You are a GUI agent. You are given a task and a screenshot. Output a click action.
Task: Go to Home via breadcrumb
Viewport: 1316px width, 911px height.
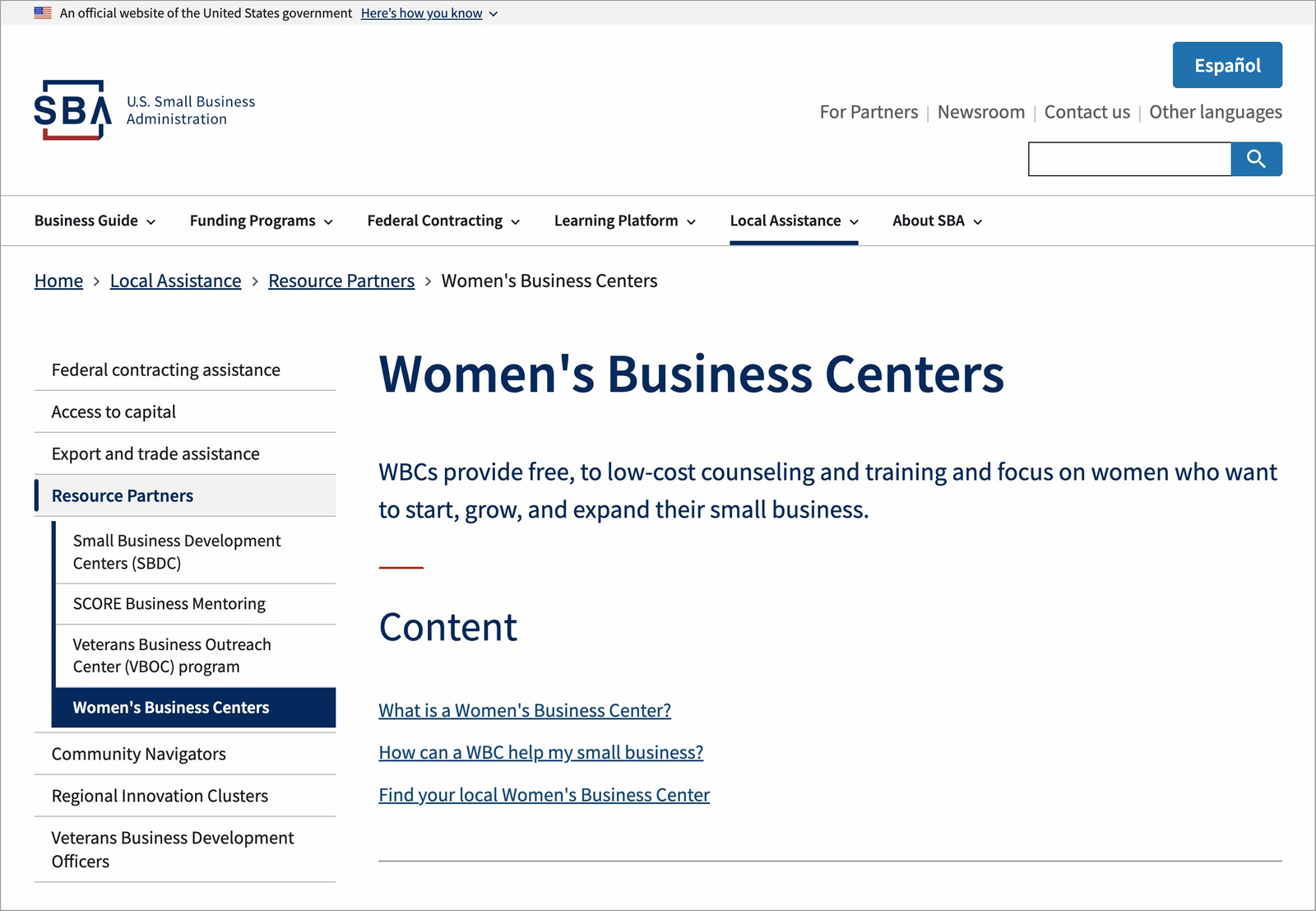tap(58, 281)
